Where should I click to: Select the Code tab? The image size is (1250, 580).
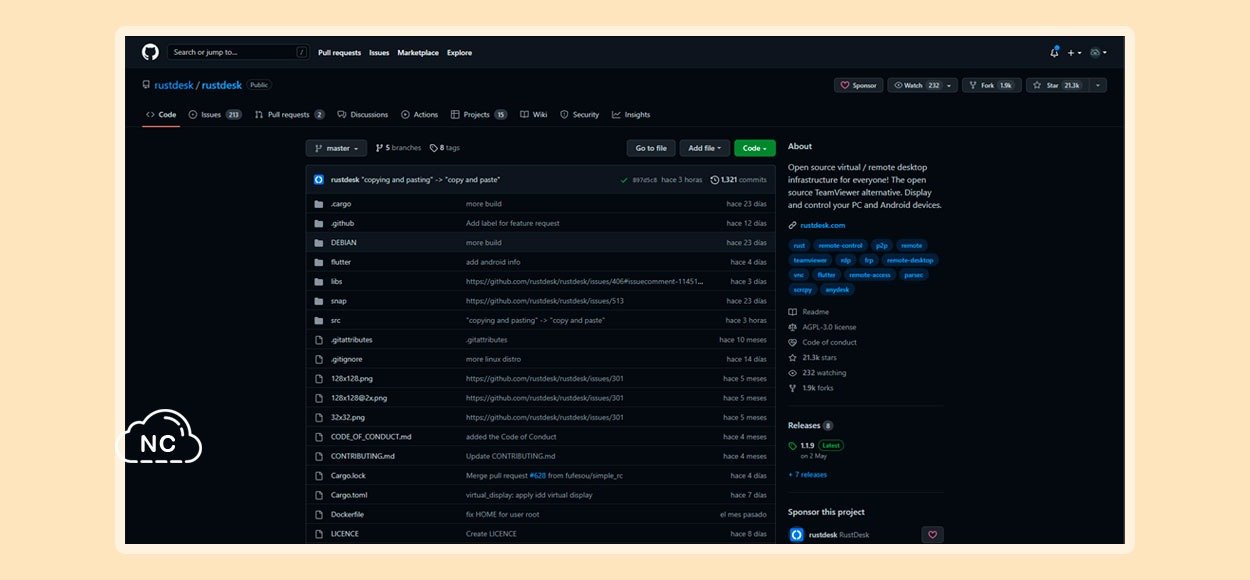(x=161, y=115)
